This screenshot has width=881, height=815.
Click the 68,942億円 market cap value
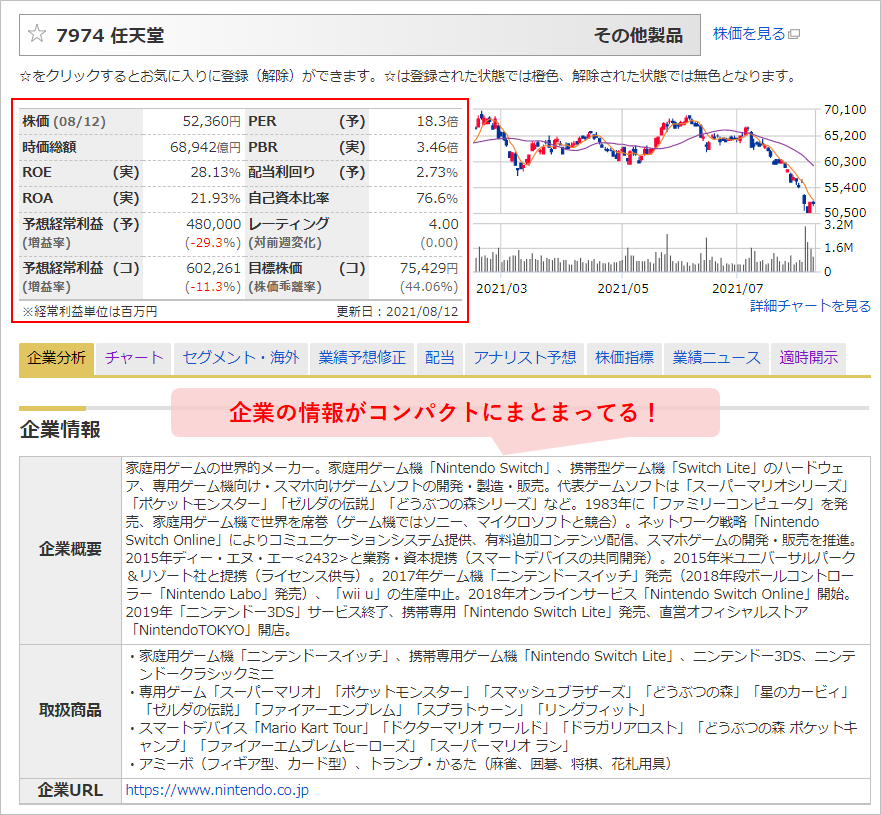coord(206,147)
